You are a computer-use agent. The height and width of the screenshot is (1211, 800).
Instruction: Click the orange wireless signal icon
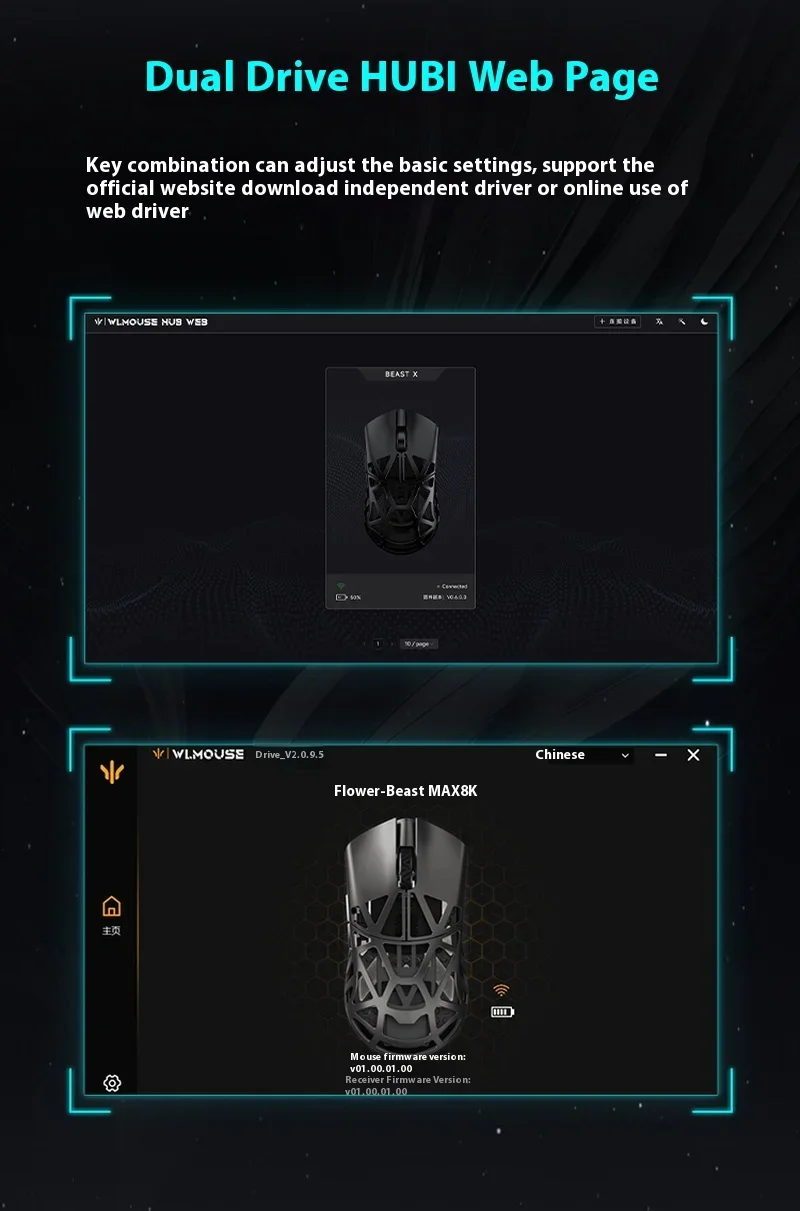coord(501,990)
